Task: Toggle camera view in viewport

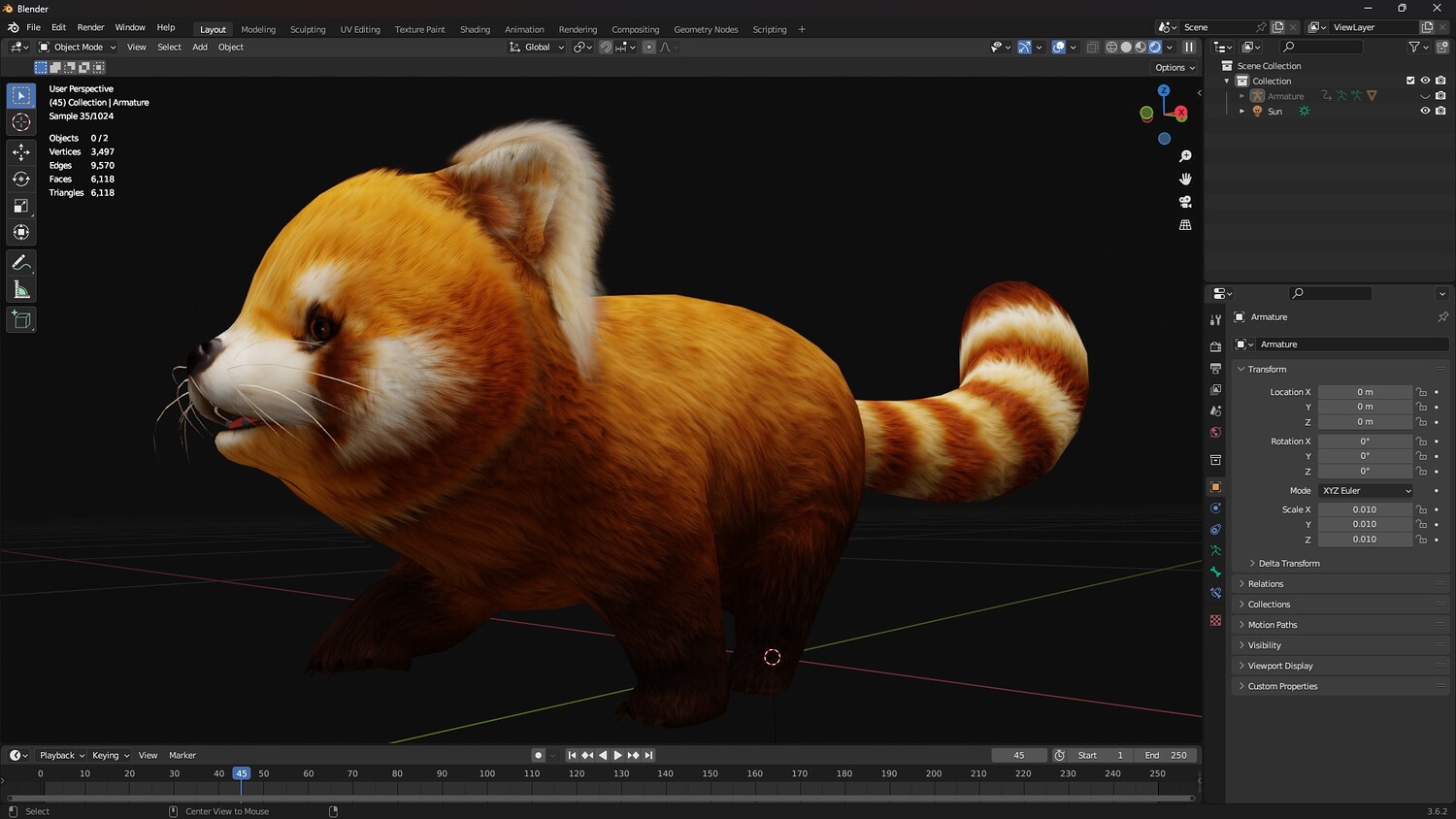Action: pos(1185,202)
